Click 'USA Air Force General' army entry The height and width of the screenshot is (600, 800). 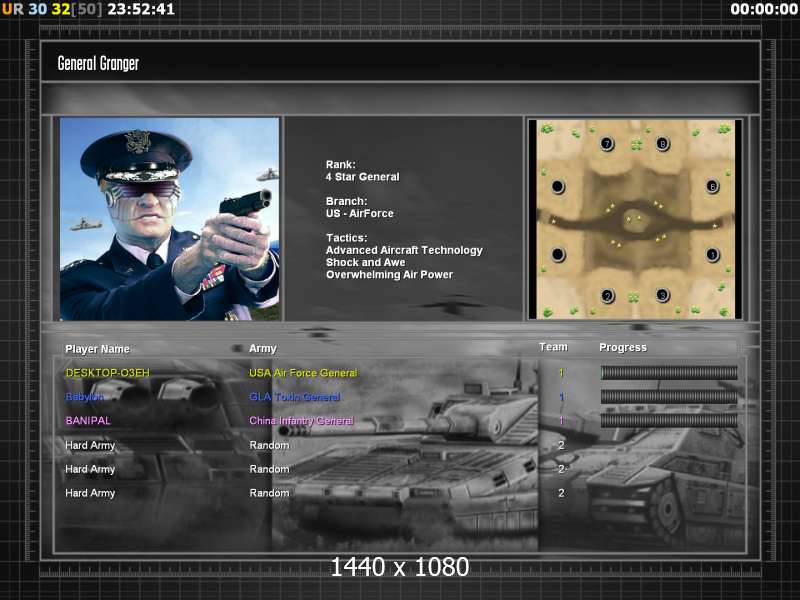click(303, 373)
